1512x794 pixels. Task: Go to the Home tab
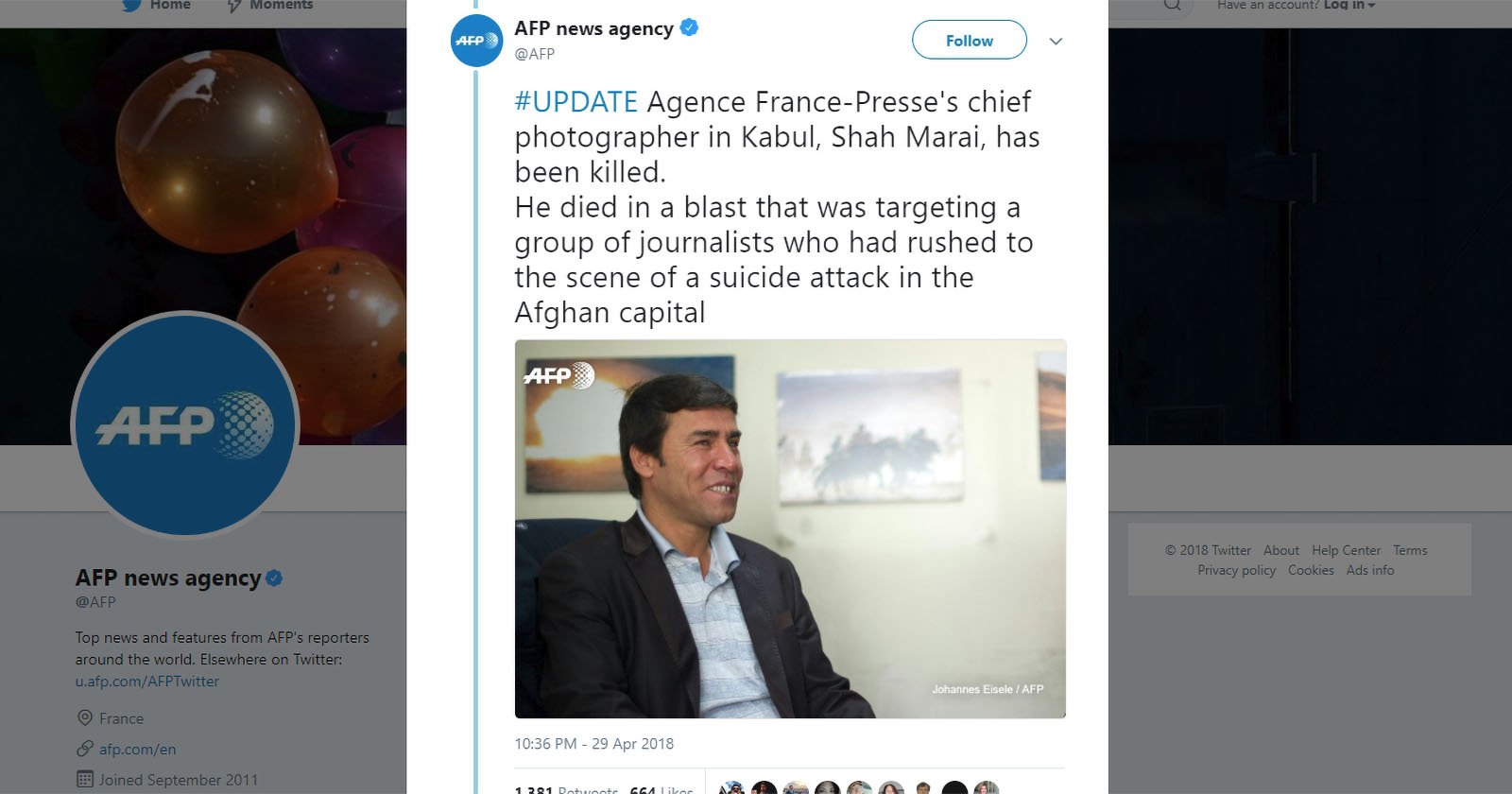click(157, 6)
